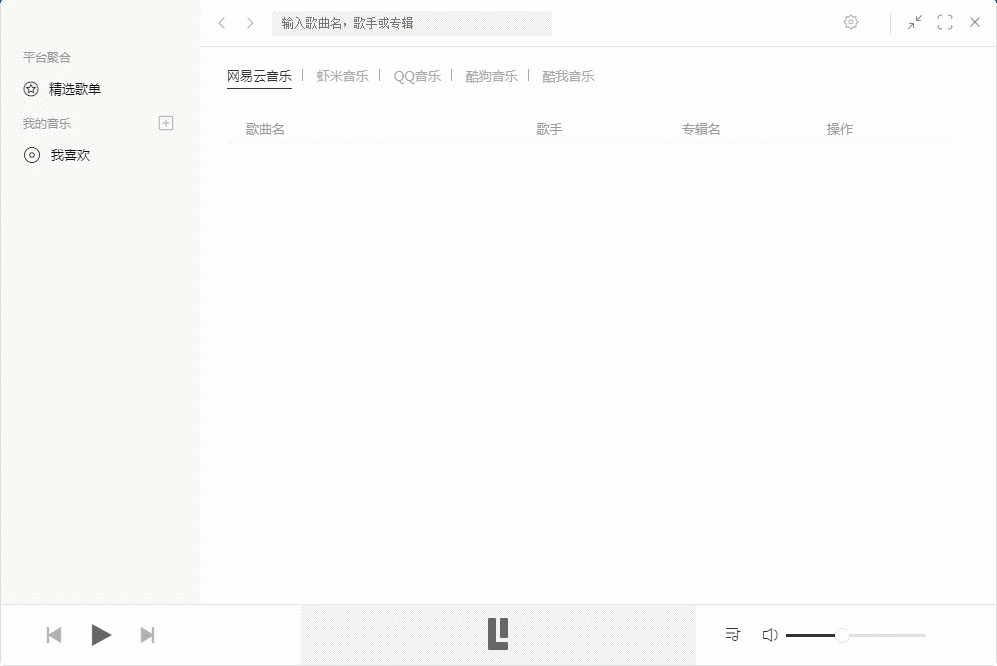Click the Listen 1 logo in playback bar
The width and height of the screenshot is (997, 666).
[500, 634]
